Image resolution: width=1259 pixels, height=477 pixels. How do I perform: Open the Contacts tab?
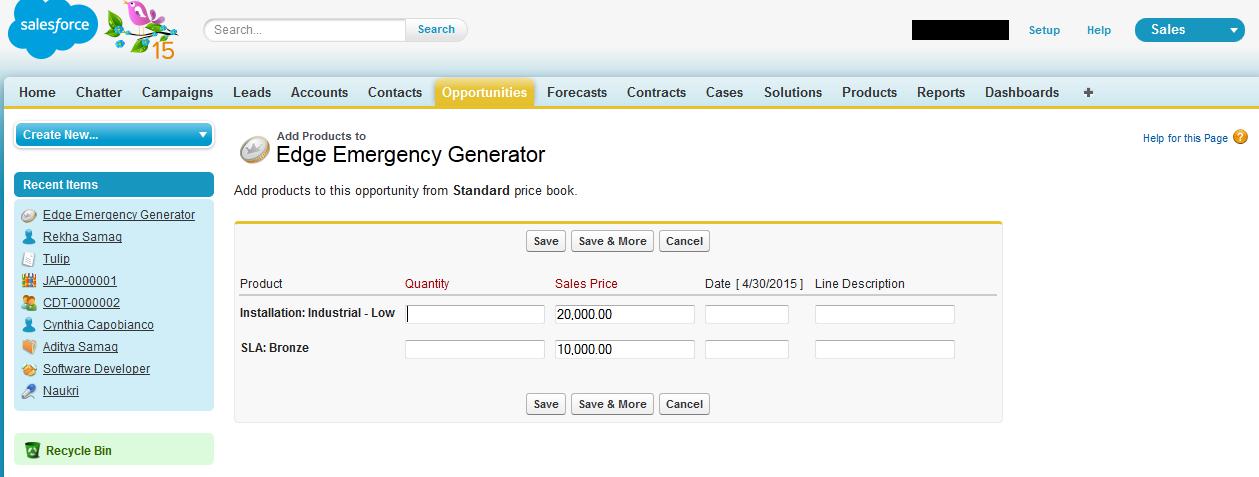click(395, 92)
